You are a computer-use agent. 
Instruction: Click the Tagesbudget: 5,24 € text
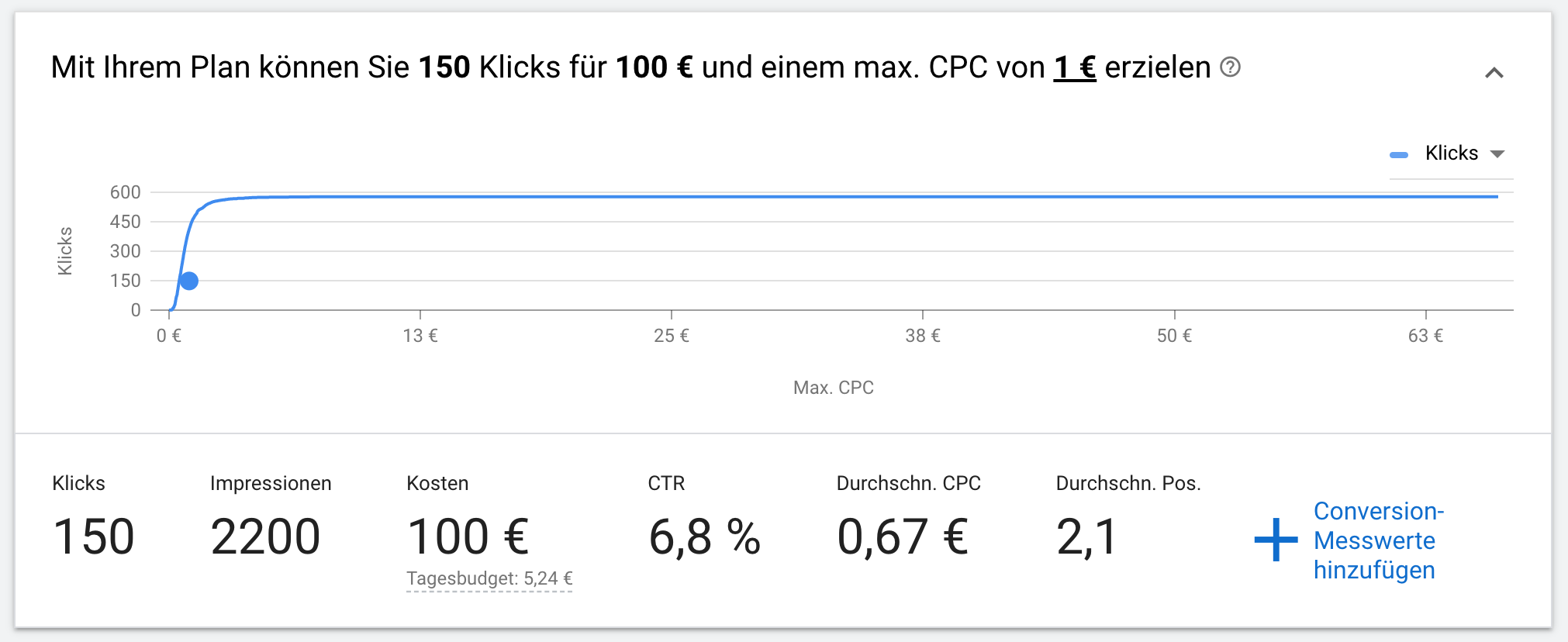(489, 578)
